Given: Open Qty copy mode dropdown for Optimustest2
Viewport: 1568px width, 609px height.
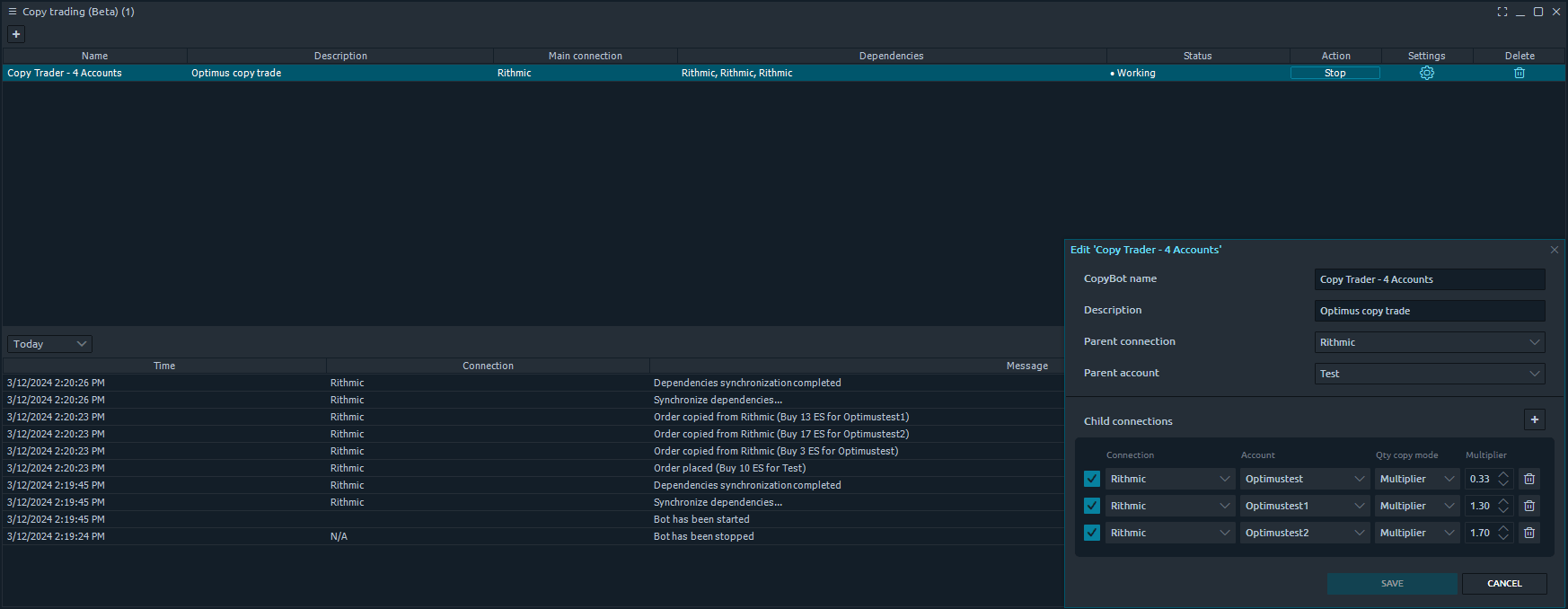Looking at the screenshot, I should [1417, 533].
